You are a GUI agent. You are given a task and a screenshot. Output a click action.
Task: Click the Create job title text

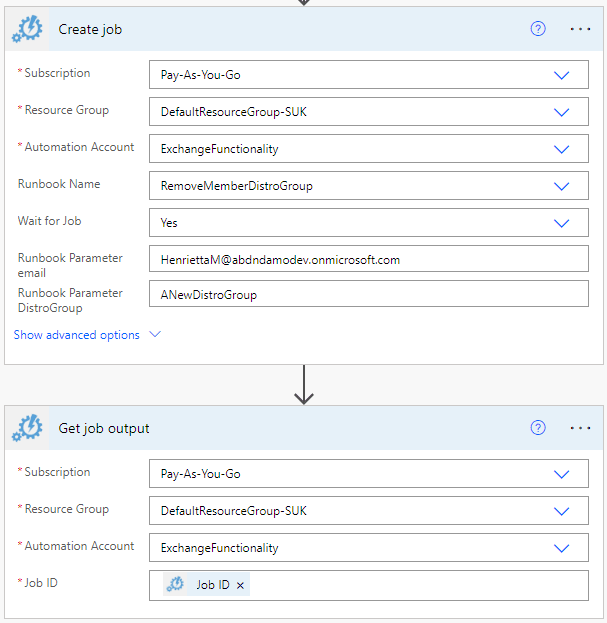(90, 29)
